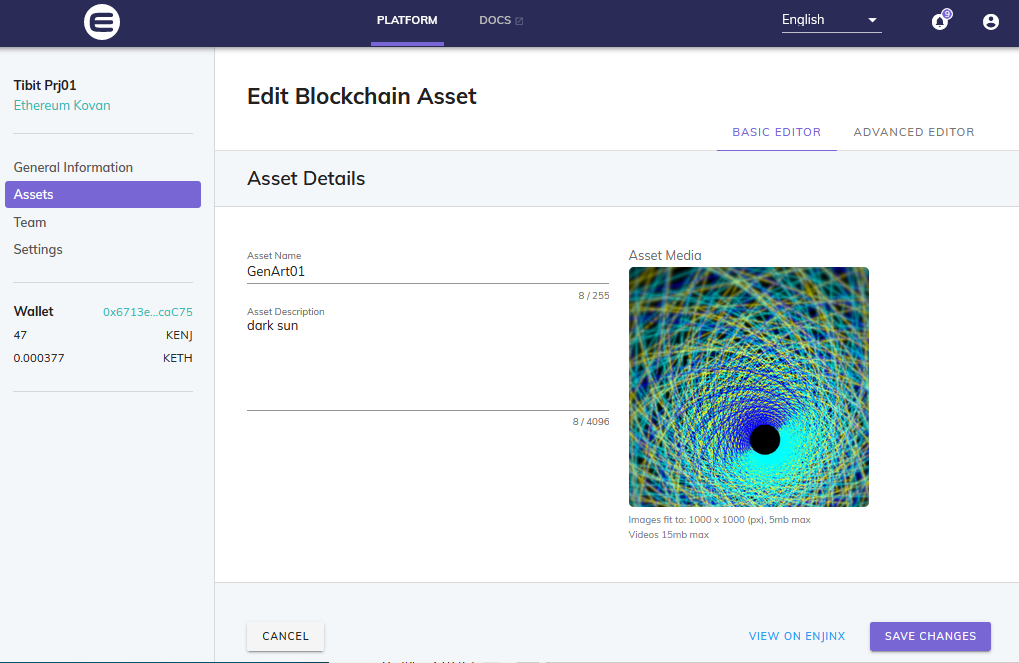The image size is (1019, 663).
Task: Click the external link icon beside DOCS
Action: pyautogui.click(x=519, y=21)
